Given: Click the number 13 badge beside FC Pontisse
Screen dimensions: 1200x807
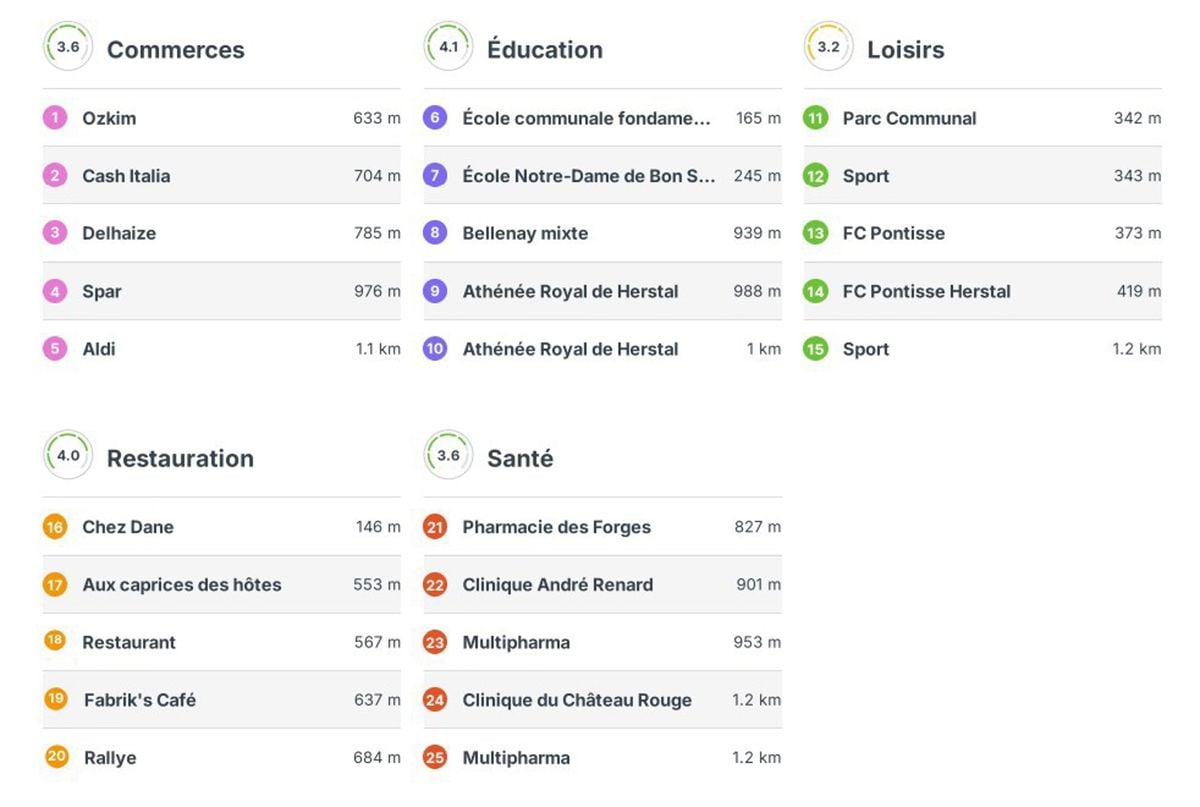Looking at the screenshot, I should pyautogui.click(x=816, y=233).
